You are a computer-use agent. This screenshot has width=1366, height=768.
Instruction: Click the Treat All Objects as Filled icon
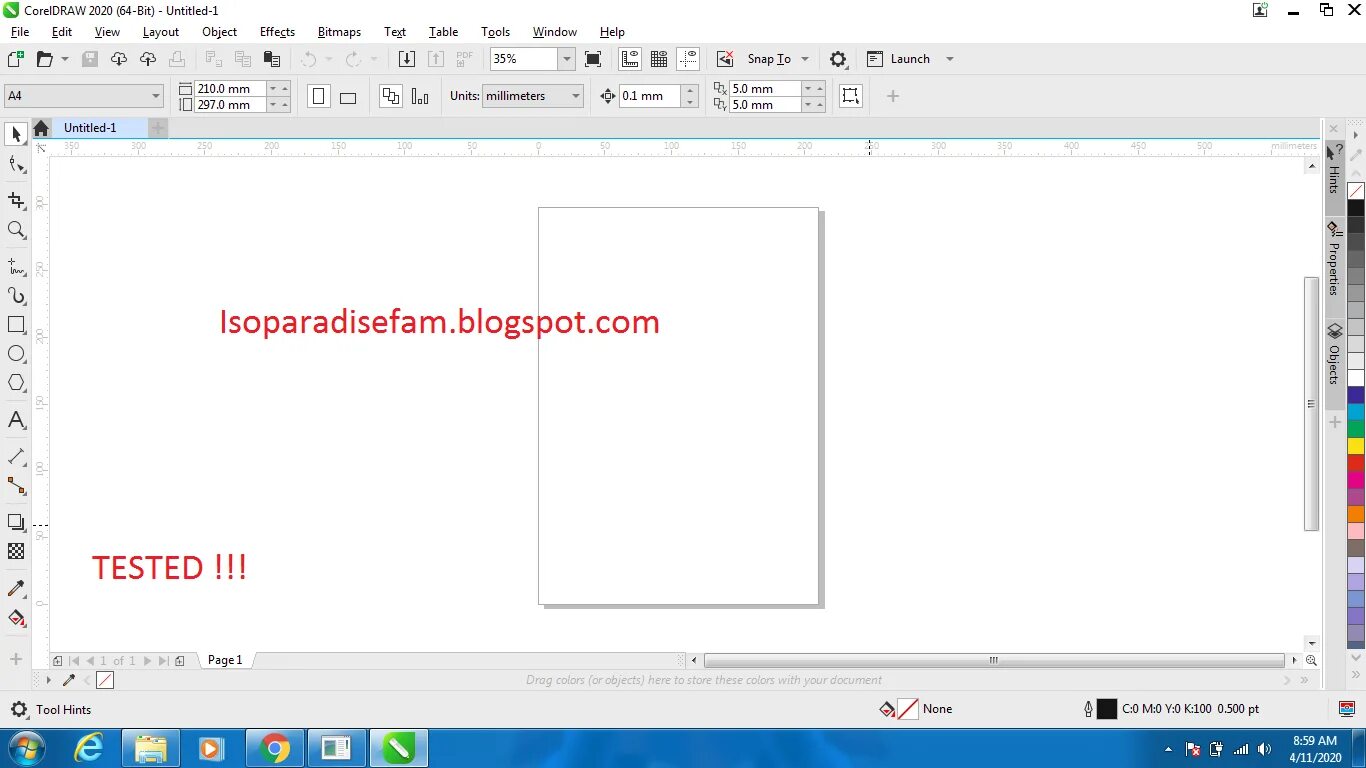pyautogui.click(x=850, y=96)
